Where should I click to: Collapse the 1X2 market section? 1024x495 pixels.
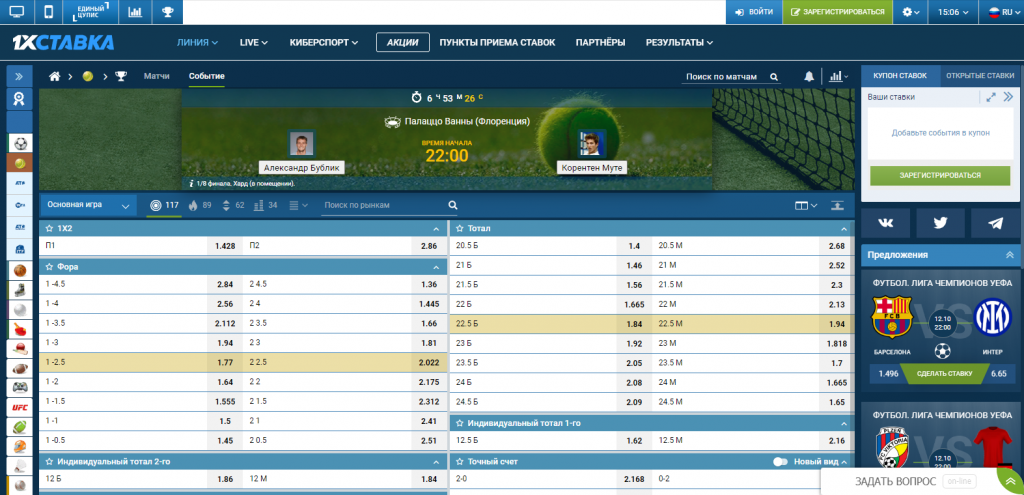(435, 228)
